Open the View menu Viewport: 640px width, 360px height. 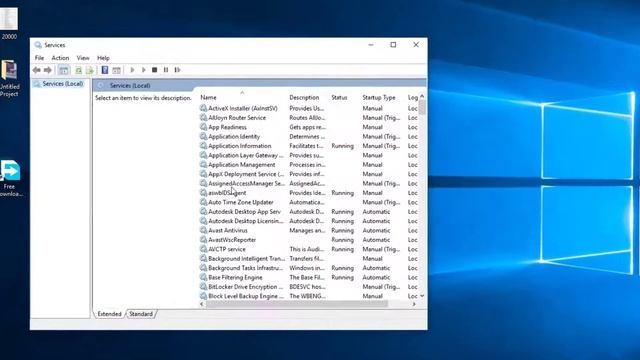click(83, 58)
